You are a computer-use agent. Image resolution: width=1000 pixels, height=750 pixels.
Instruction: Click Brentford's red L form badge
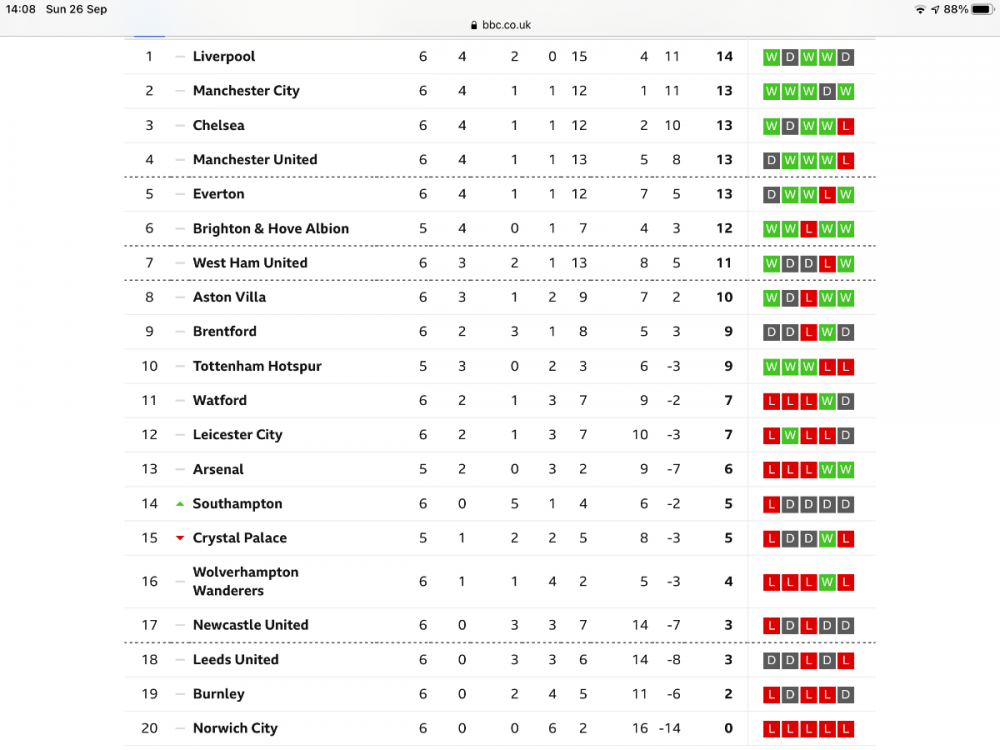click(808, 332)
